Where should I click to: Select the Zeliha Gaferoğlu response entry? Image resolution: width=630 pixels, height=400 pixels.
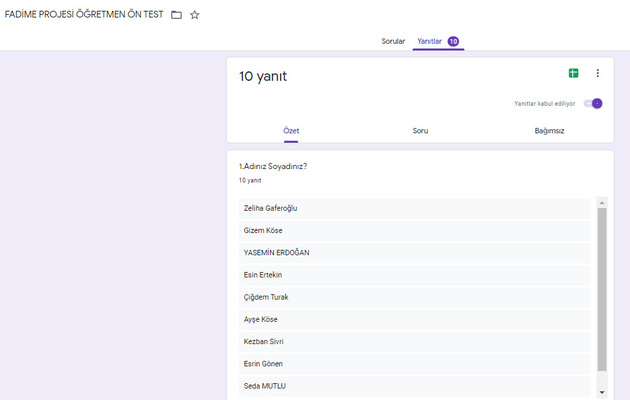412,208
